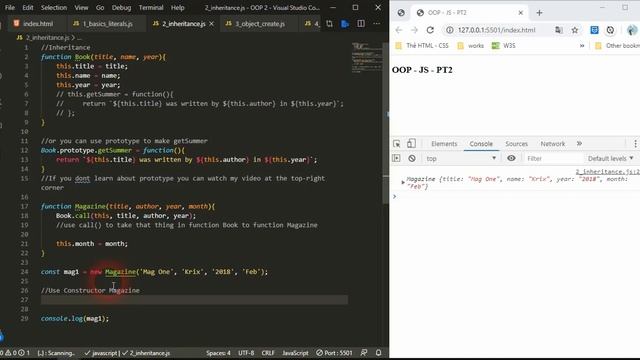
Task: Switch to the Console tab in DevTools
Action: tap(481, 144)
